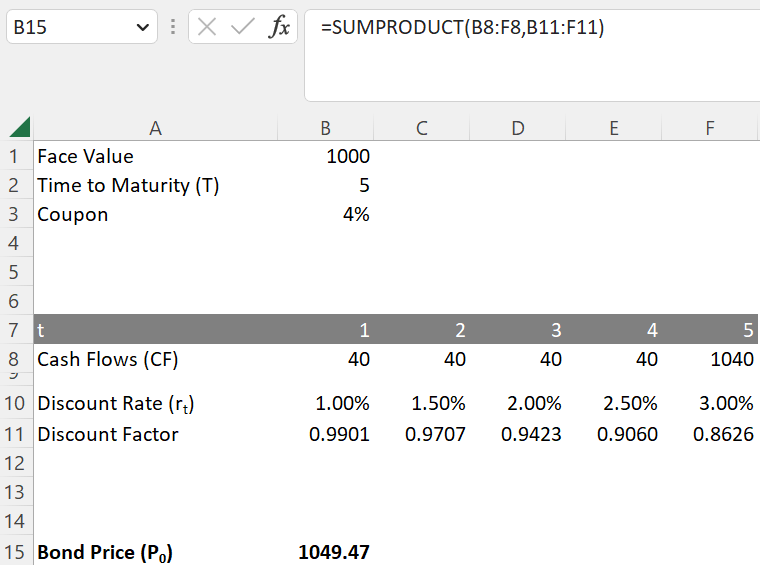Select the row 15 header

click(14, 552)
